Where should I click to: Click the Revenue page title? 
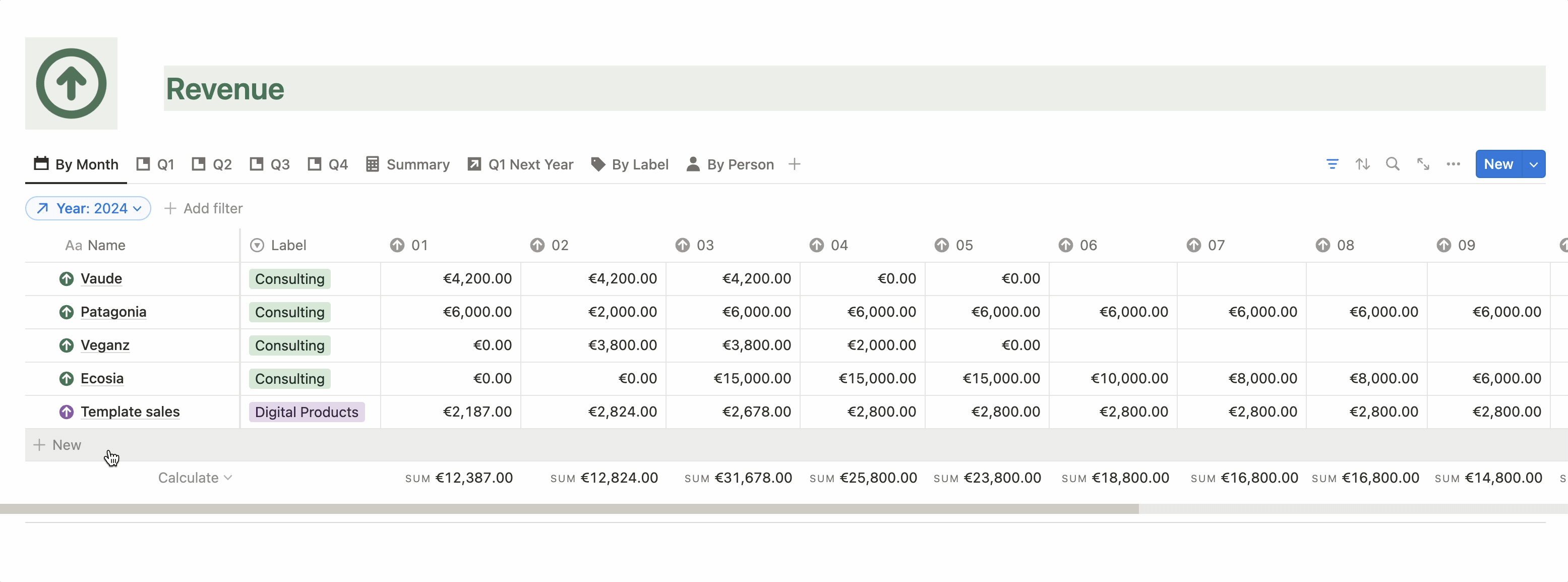pyautogui.click(x=224, y=89)
